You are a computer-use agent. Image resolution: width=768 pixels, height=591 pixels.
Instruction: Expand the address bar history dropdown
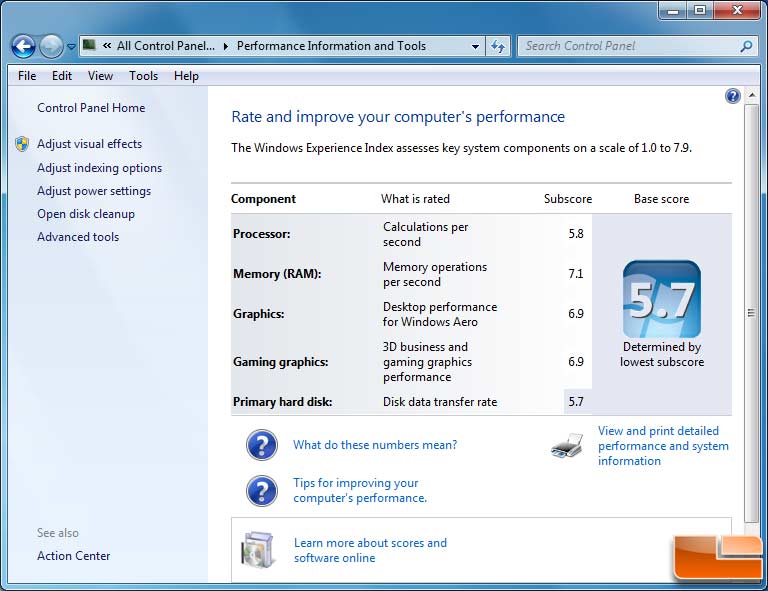[475, 46]
